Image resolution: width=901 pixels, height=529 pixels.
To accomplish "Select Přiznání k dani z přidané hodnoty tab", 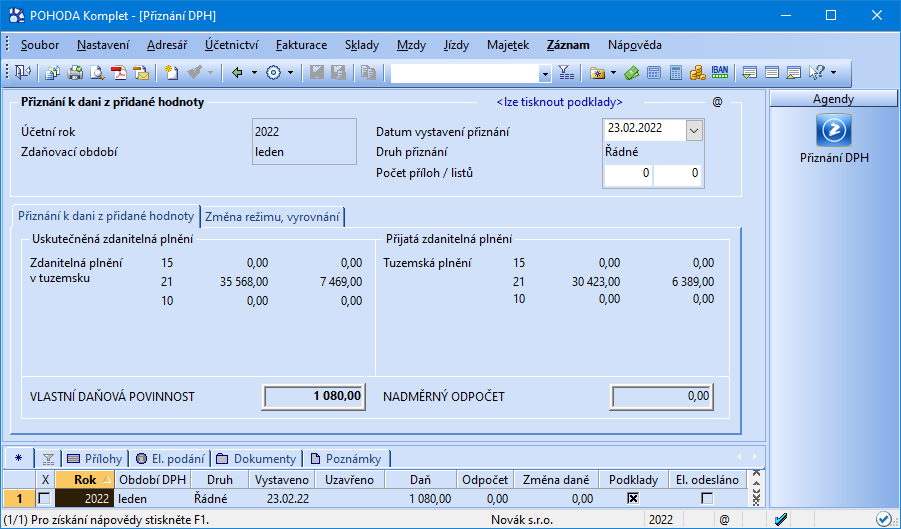I will click(106, 216).
